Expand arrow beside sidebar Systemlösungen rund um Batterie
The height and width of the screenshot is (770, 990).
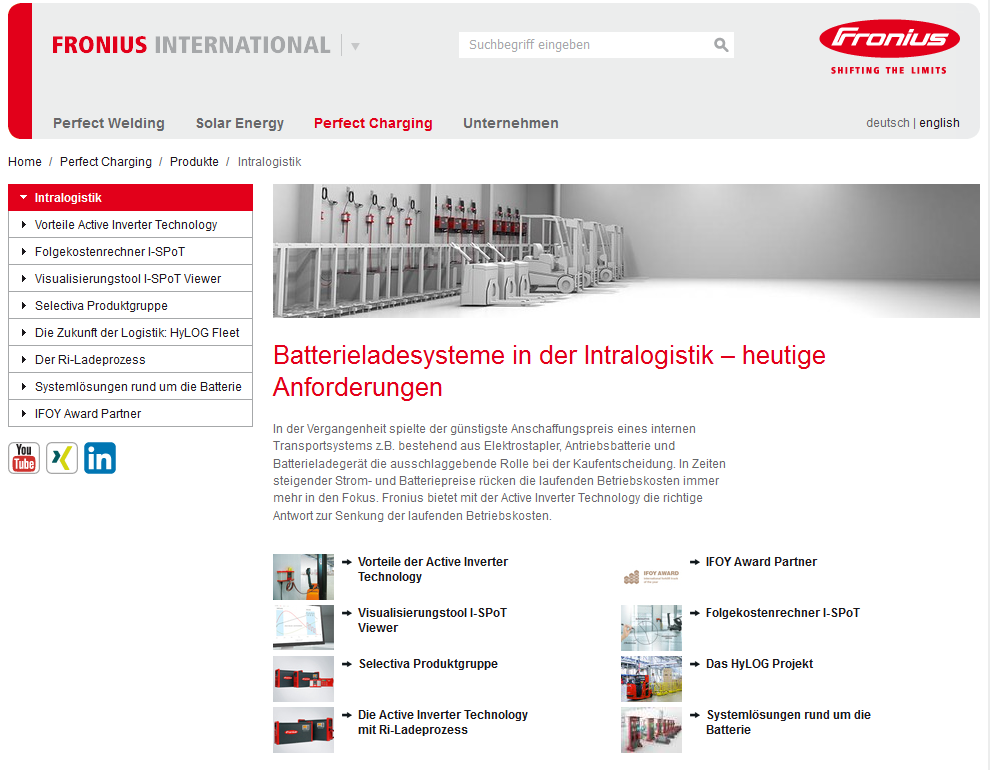click(x=24, y=386)
